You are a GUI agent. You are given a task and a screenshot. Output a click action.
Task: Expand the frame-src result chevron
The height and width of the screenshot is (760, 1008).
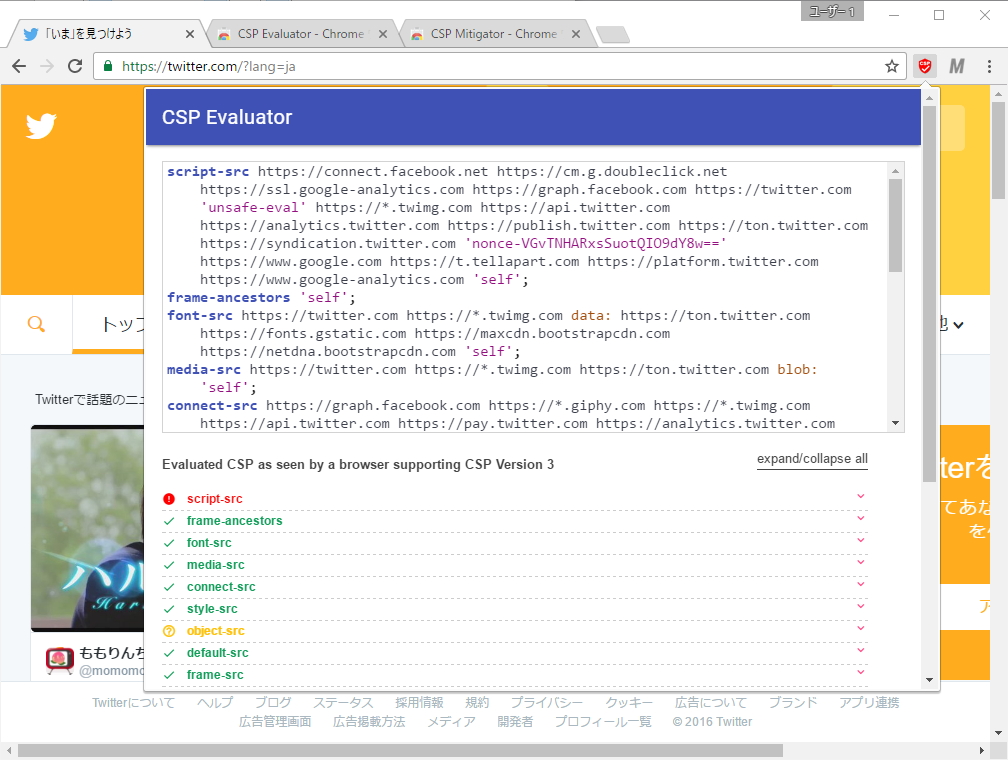click(861, 672)
